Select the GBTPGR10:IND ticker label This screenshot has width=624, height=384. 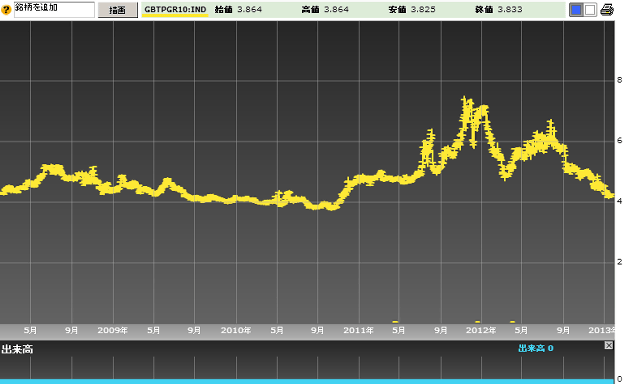pos(175,10)
